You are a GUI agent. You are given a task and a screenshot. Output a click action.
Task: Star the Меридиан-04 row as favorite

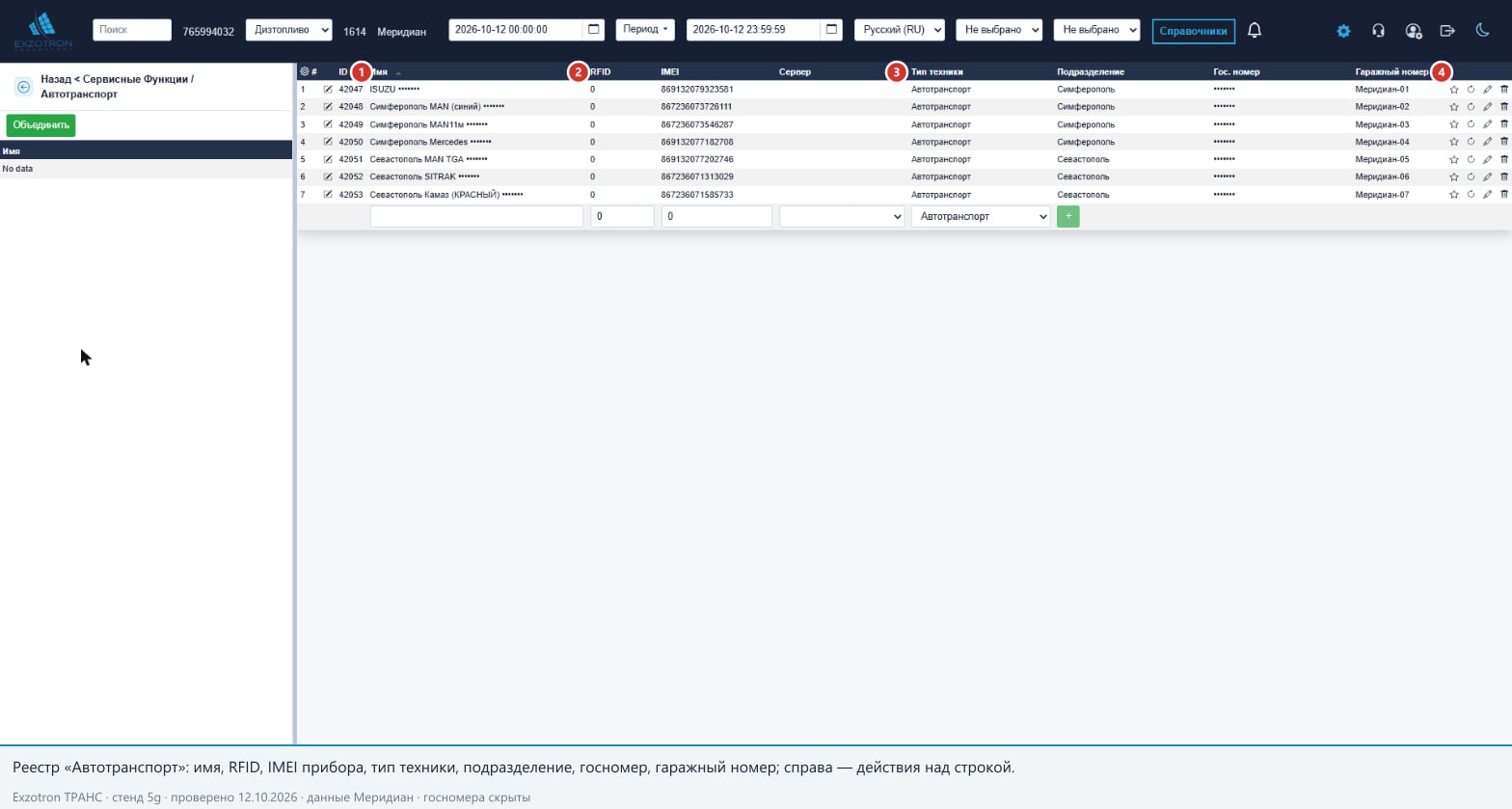coord(1454,142)
